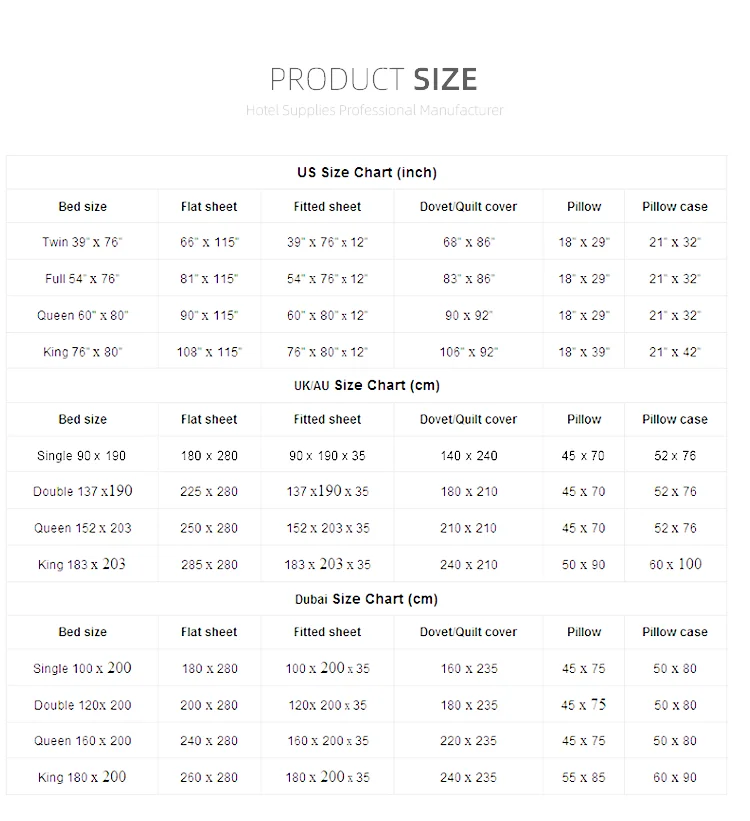Click the Single 100 x 200 bed size cell
Image resolution: width=750 pixels, height=821 pixels.
click(x=82, y=668)
